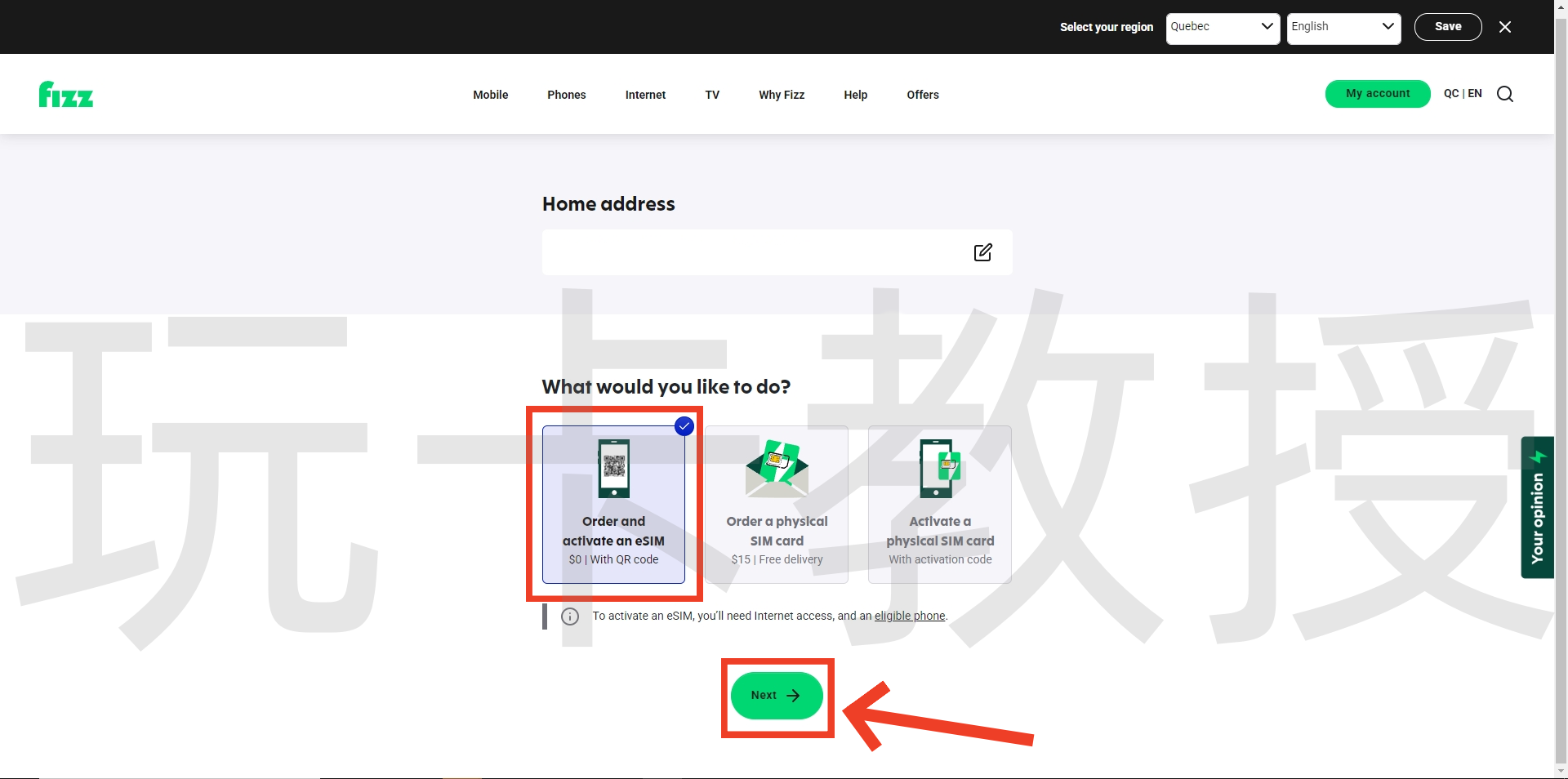Screen dimensions: 1568x779
Task: Click the Save button
Action: pos(1448,26)
